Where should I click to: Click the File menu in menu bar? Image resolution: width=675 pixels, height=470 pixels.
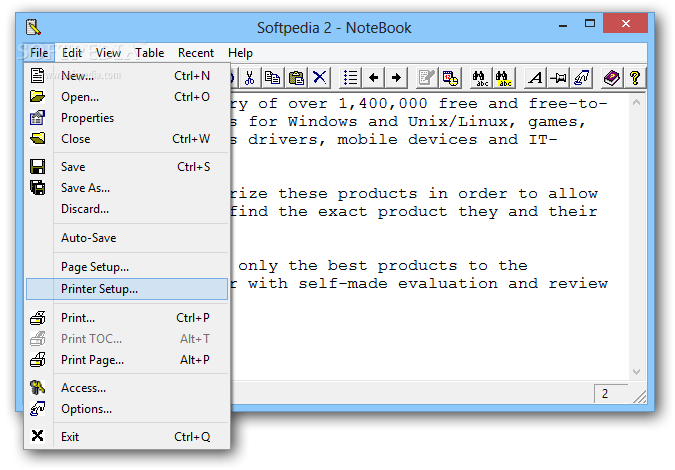pyautogui.click(x=39, y=53)
